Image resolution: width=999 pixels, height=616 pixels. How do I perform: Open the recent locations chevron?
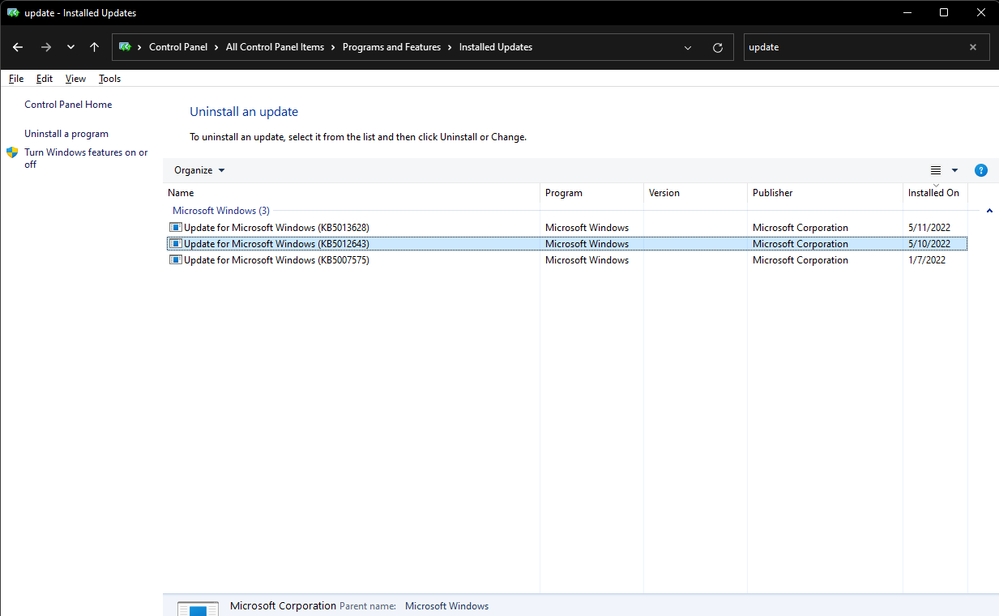(x=71, y=47)
